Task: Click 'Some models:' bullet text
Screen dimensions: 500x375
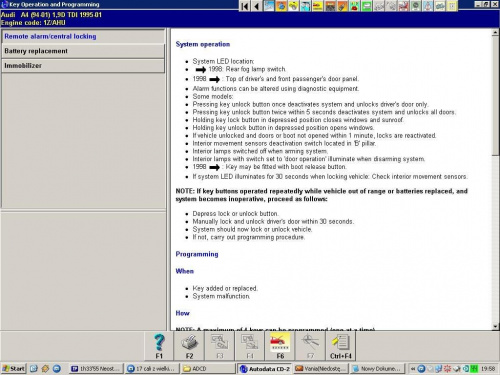Action: 213,96
